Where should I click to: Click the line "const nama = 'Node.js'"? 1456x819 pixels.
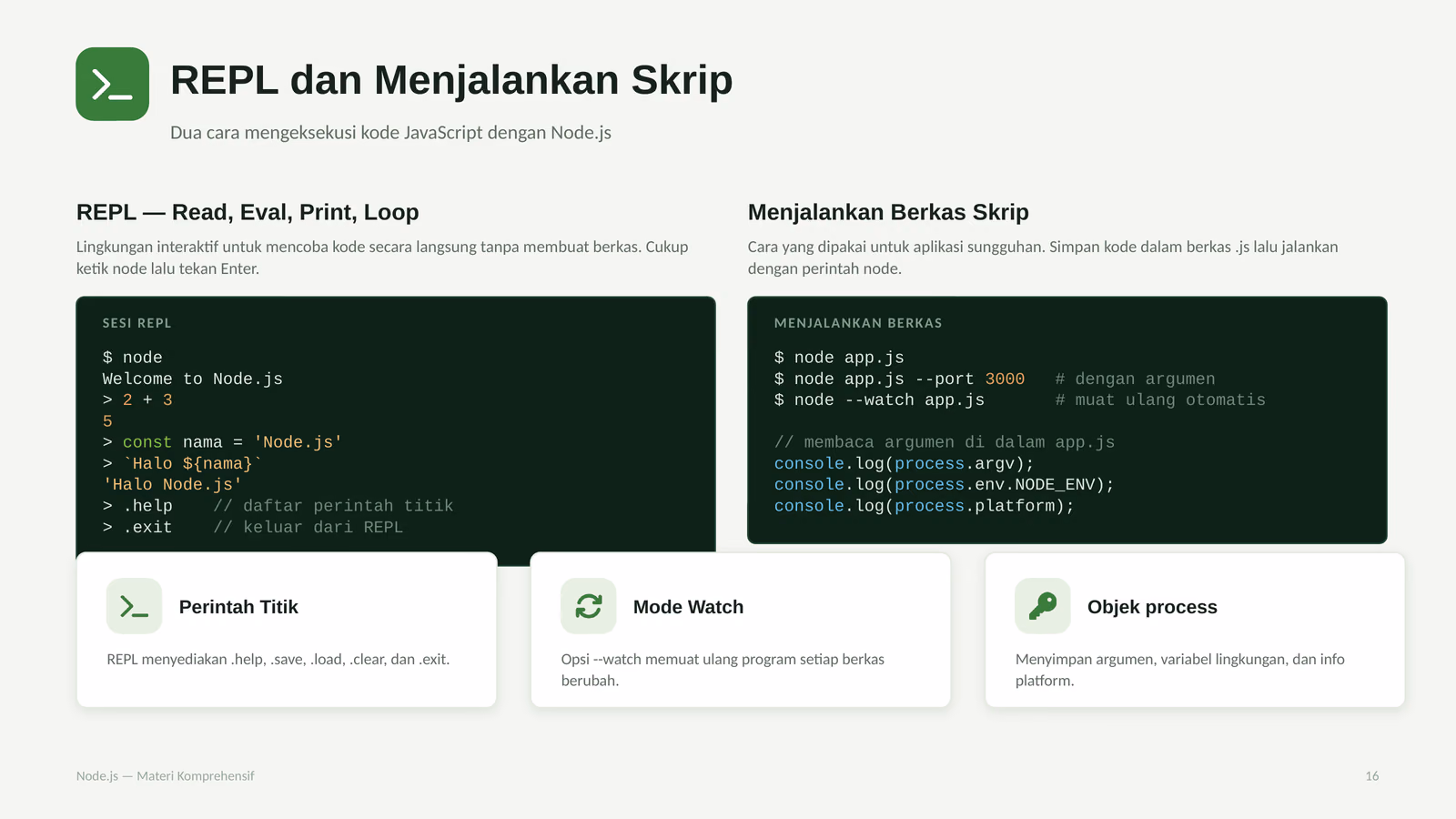coord(232,442)
